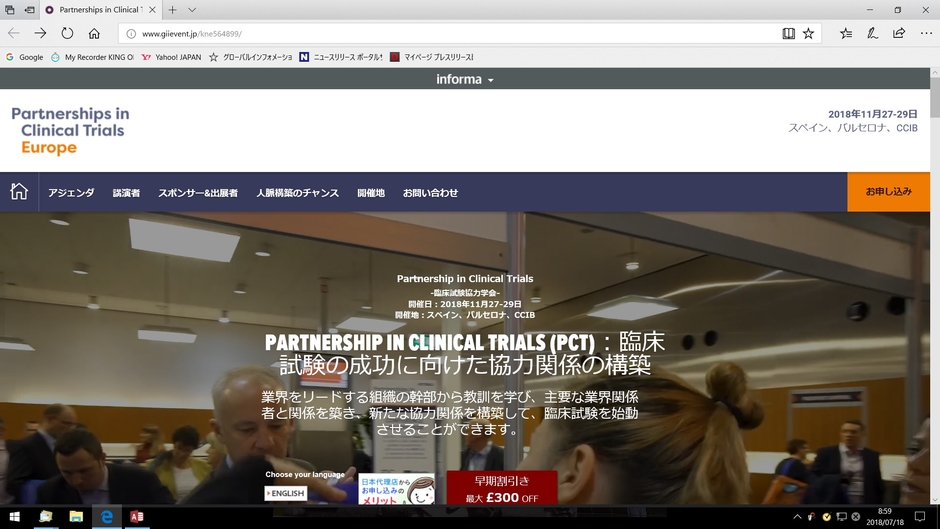This screenshot has width=940, height=529.
Task: Share this page icon
Action: [x=899, y=34]
